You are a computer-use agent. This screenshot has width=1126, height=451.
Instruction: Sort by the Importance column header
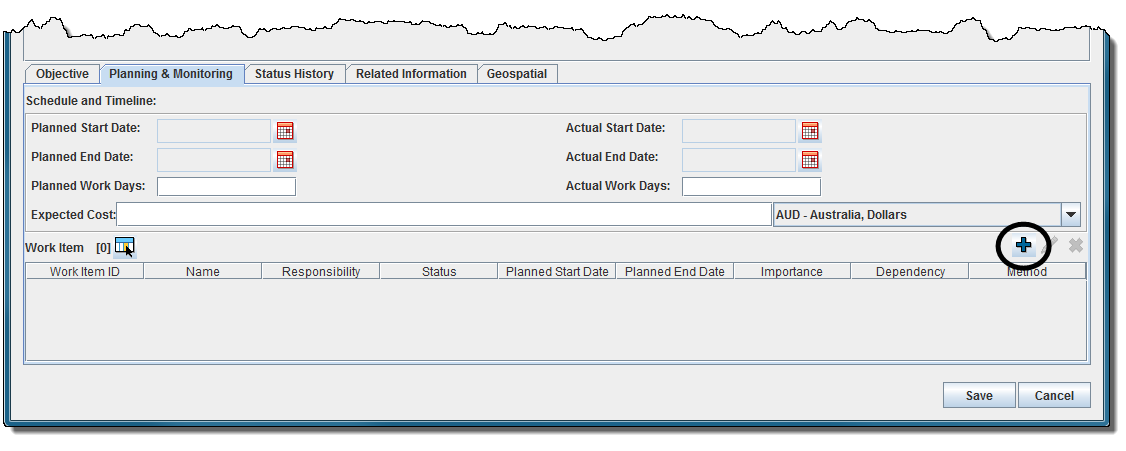791,272
